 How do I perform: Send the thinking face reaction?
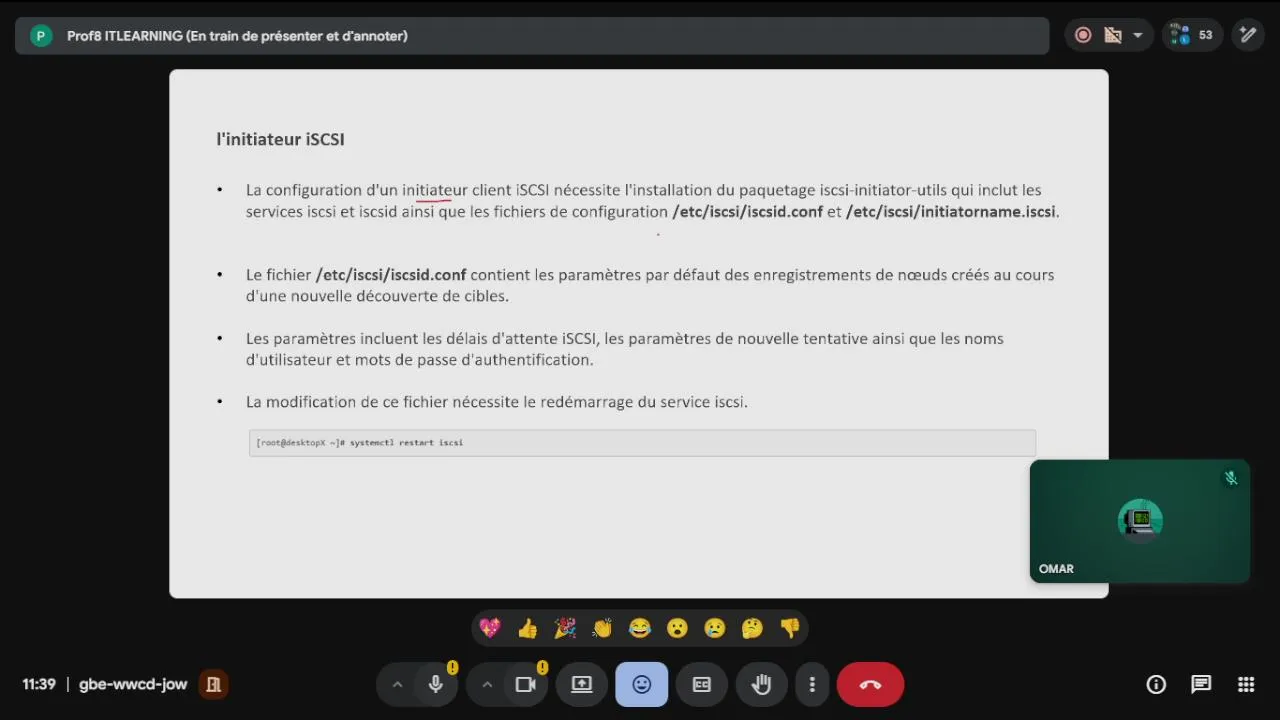tap(752, 628)
